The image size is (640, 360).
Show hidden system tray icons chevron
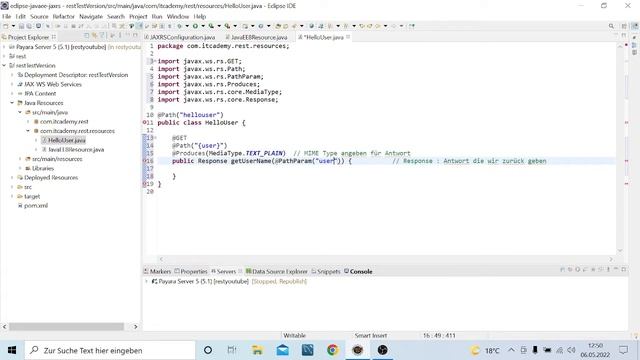click(511, 350)
